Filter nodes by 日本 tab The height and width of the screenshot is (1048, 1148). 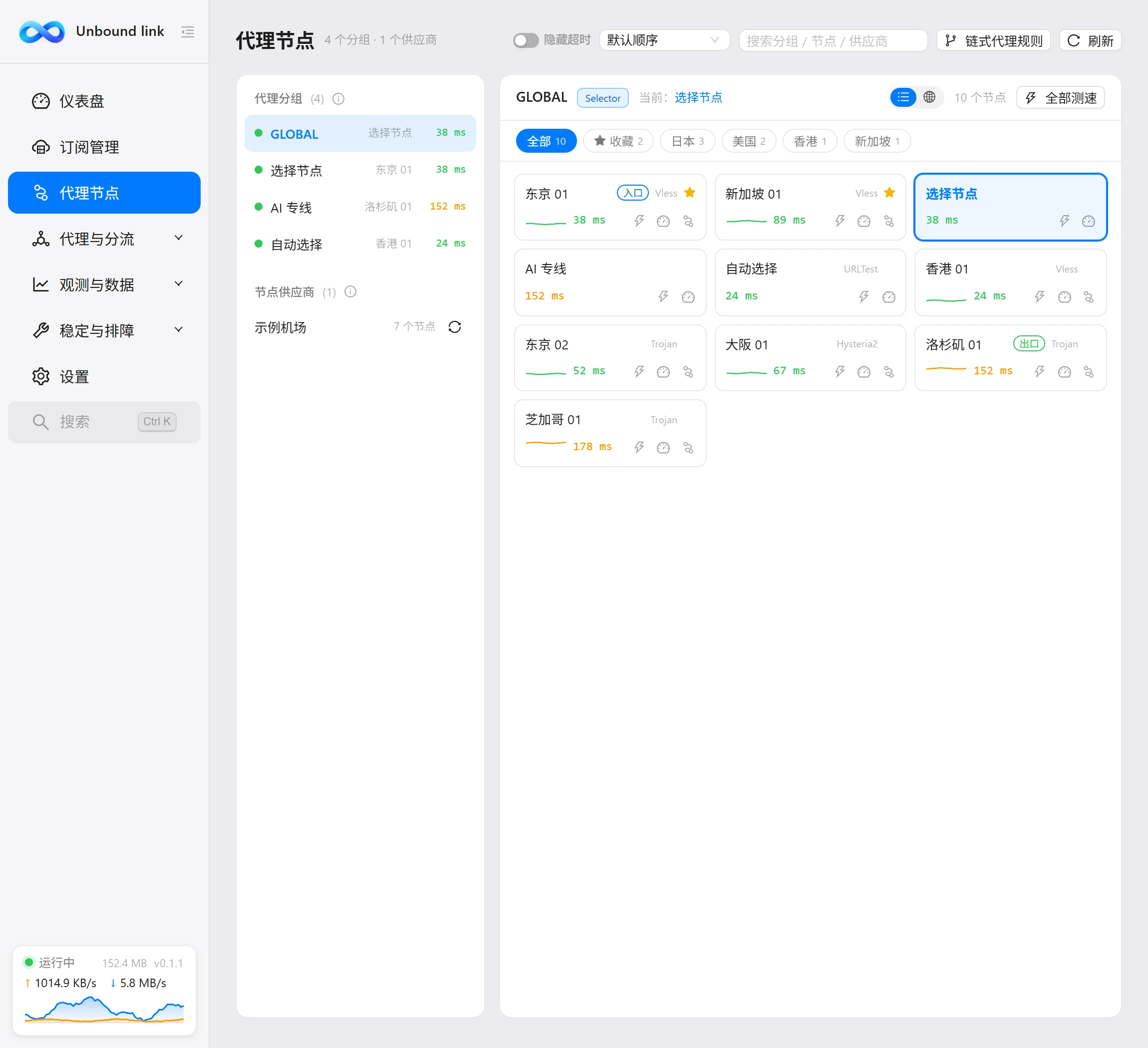(x=687, y=141)
